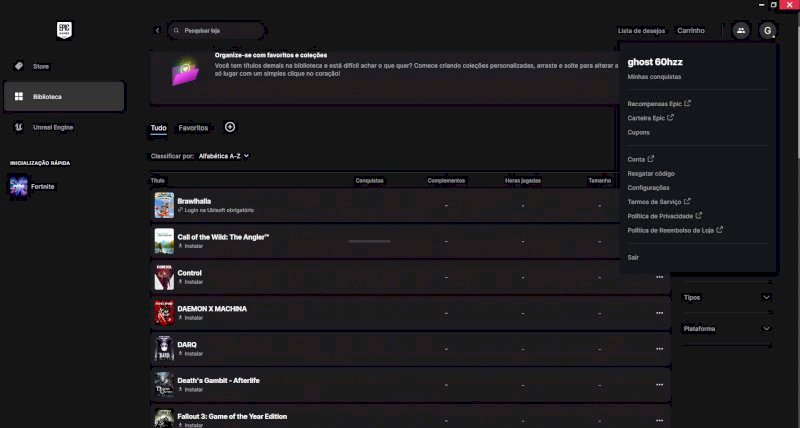This screenshot has height=428, width=800.
Task: Click the Título column header
Action: click(x=158, y=181)
